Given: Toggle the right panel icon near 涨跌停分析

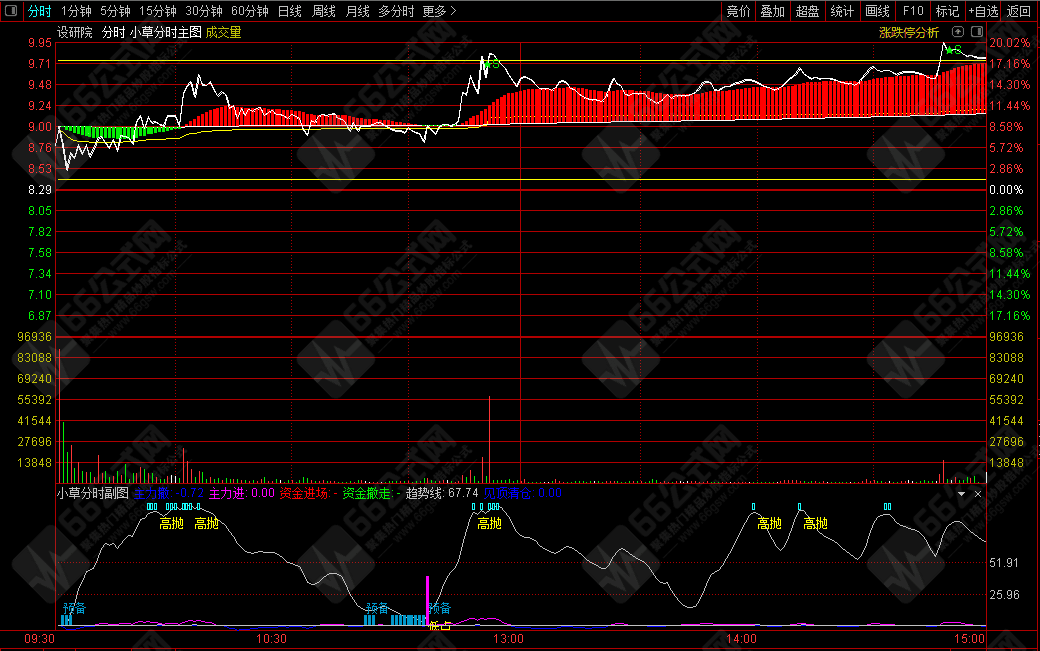Looking at the screenshot, I should pyautogui.click(x=975, y=32).
